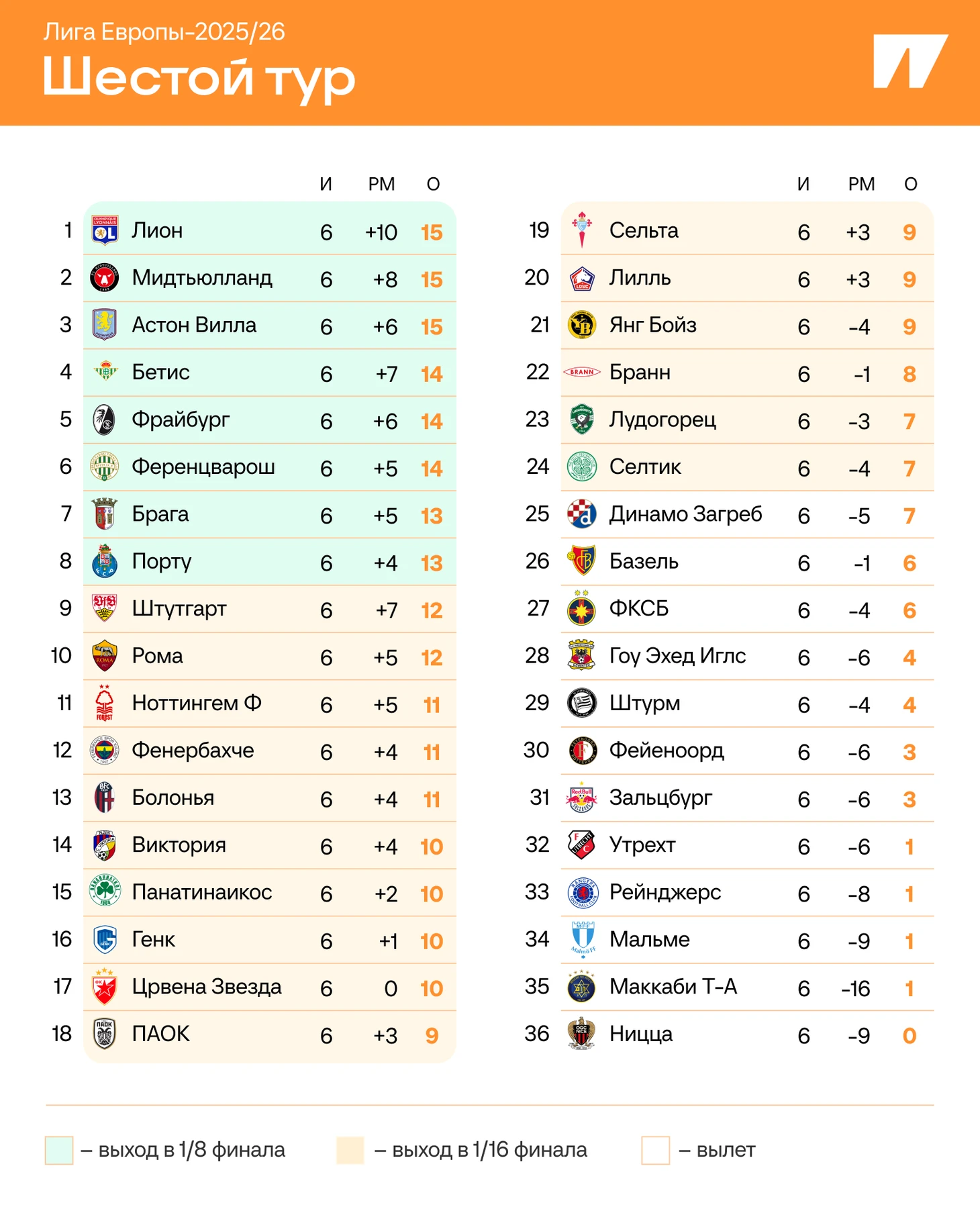
Task: Click the 'Шестой тур' heading
Action: (x=199, y=77)
